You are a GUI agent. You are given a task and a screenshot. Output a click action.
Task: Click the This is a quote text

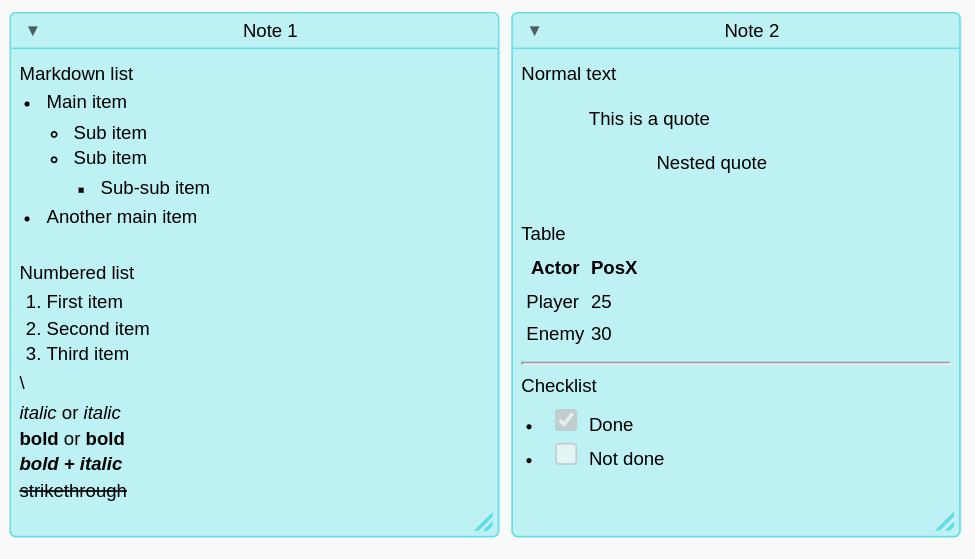[x=649, y=119]
